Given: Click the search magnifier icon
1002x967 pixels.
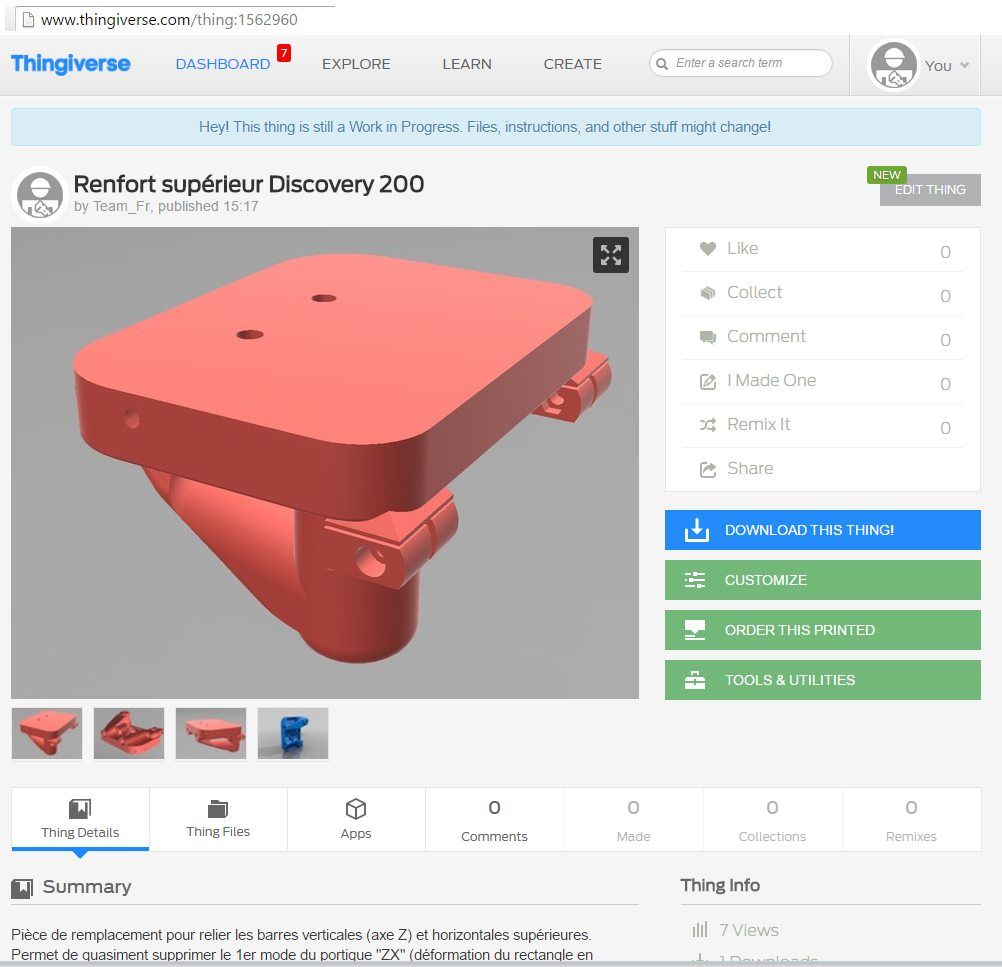Looking at the screenshot, I should pyautogui.click(x=662, y=63).
